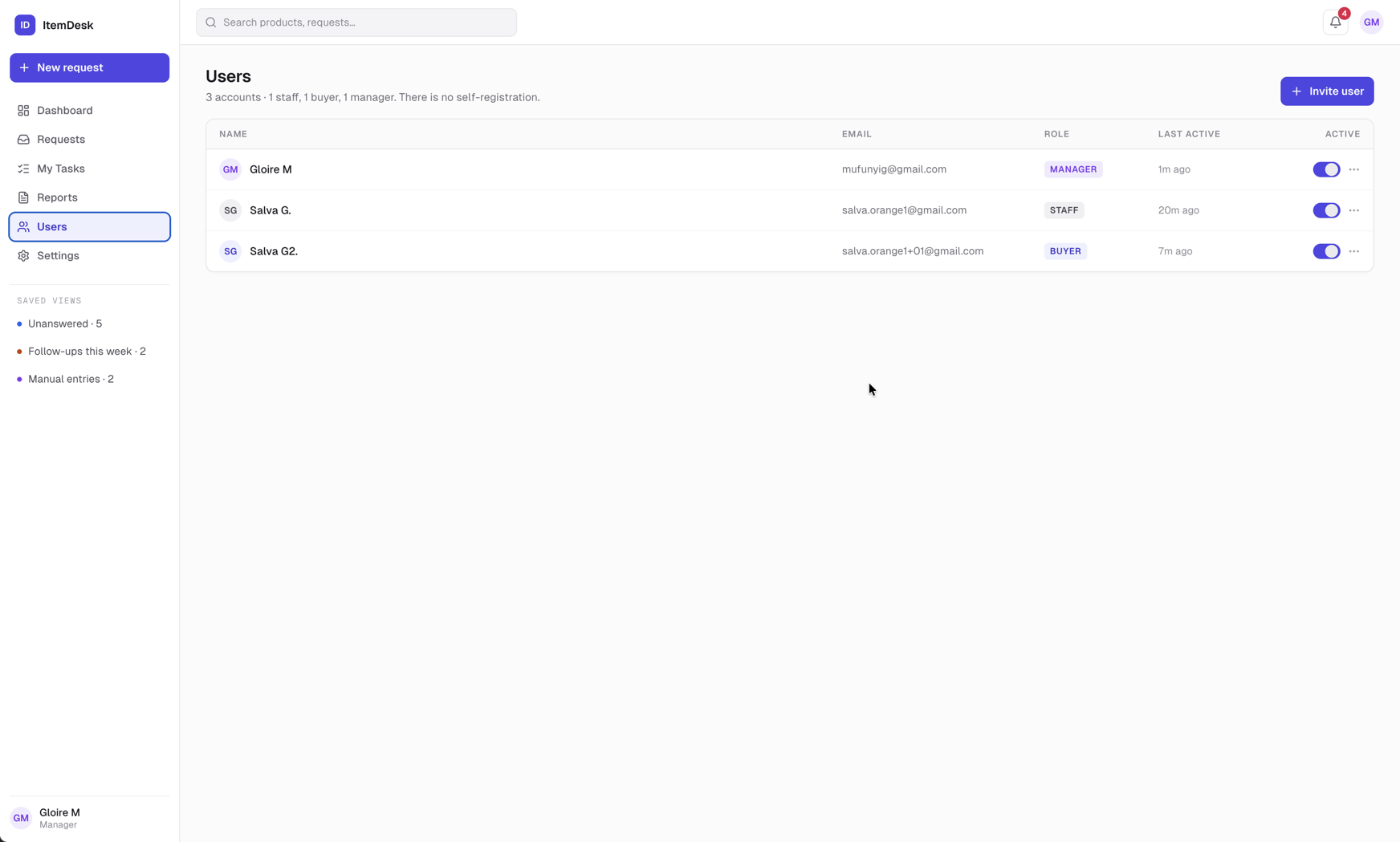Click the Email column header

pos(857,134)
